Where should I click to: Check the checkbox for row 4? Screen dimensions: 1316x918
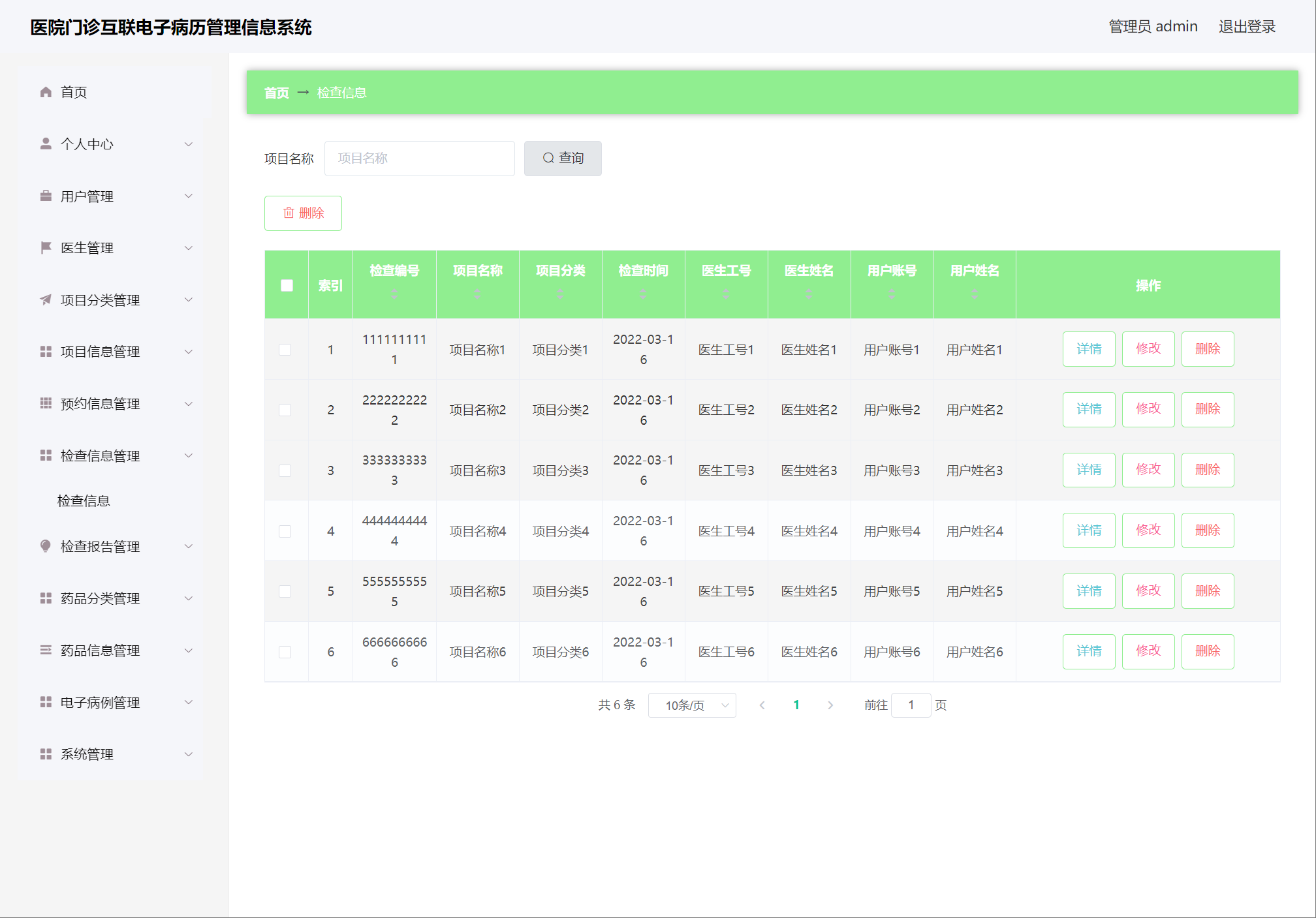285,531
